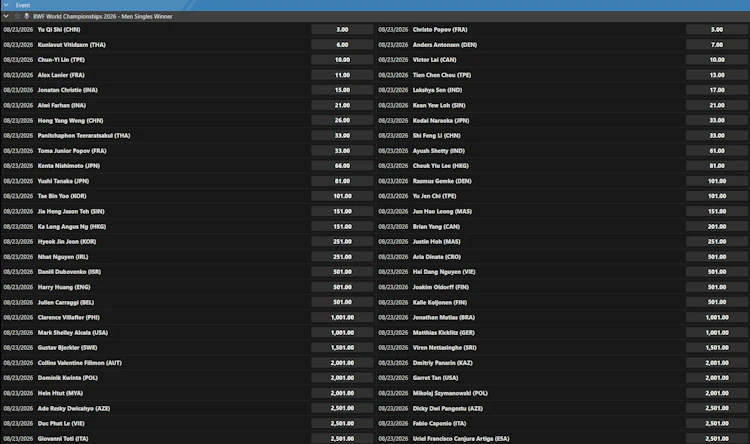
Task: Click the Dominik Kwinta (POL) name
Action: pos(67,378)
